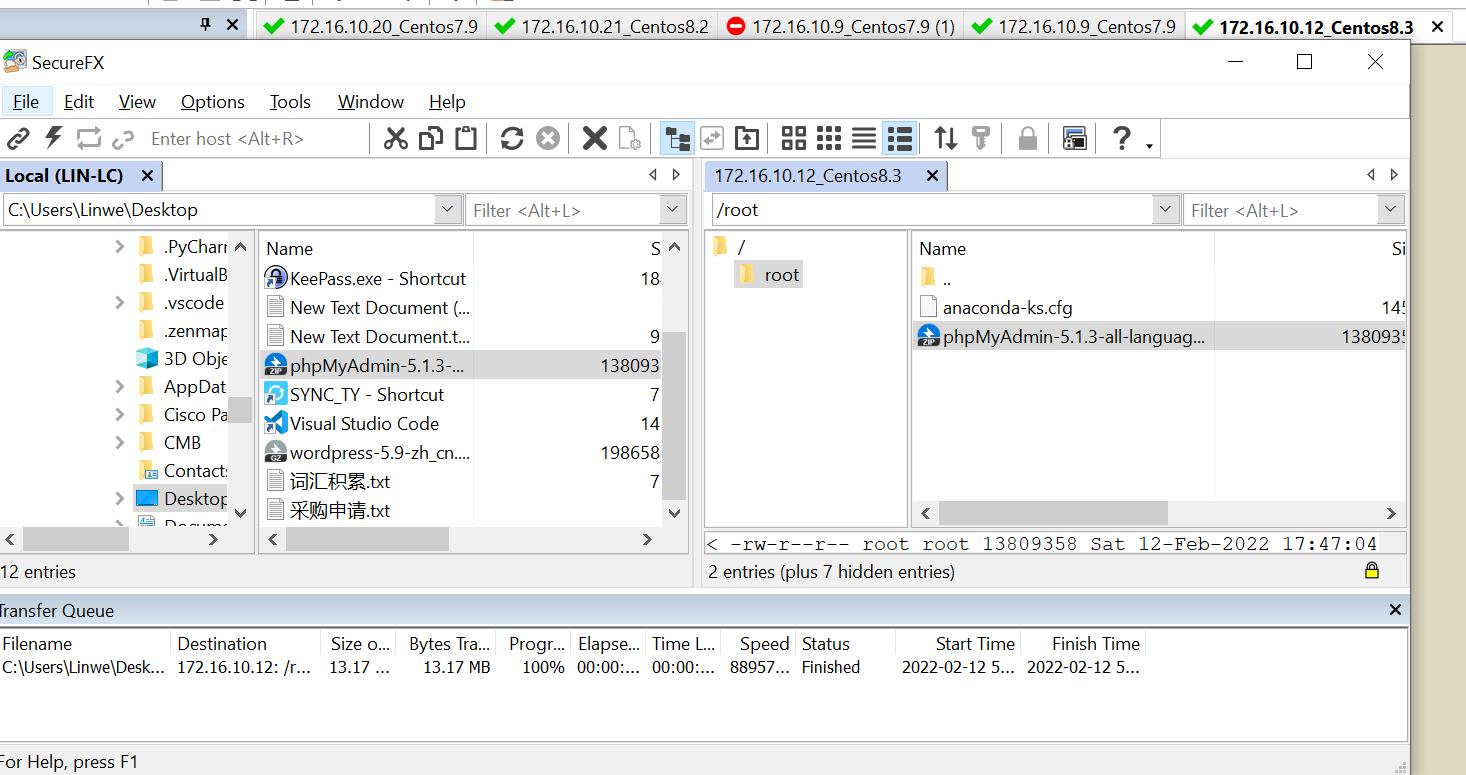Click the synchronized browsing icon
Image resolution: width=1466 pixels, height=775 pixels.
pyautogui.click(x=712, y=138)
